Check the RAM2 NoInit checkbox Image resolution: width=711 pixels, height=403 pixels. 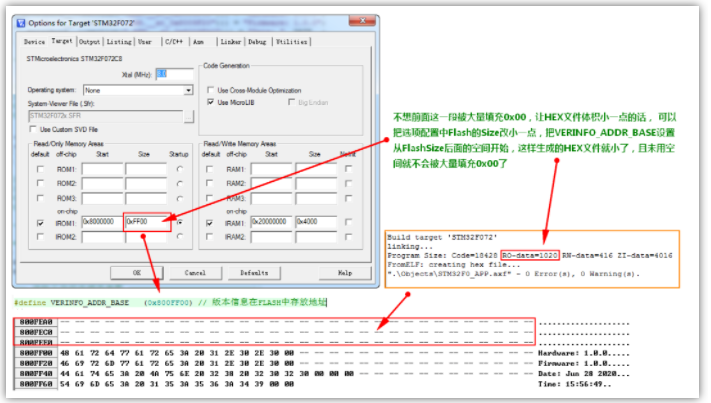(x=348, y=183)
